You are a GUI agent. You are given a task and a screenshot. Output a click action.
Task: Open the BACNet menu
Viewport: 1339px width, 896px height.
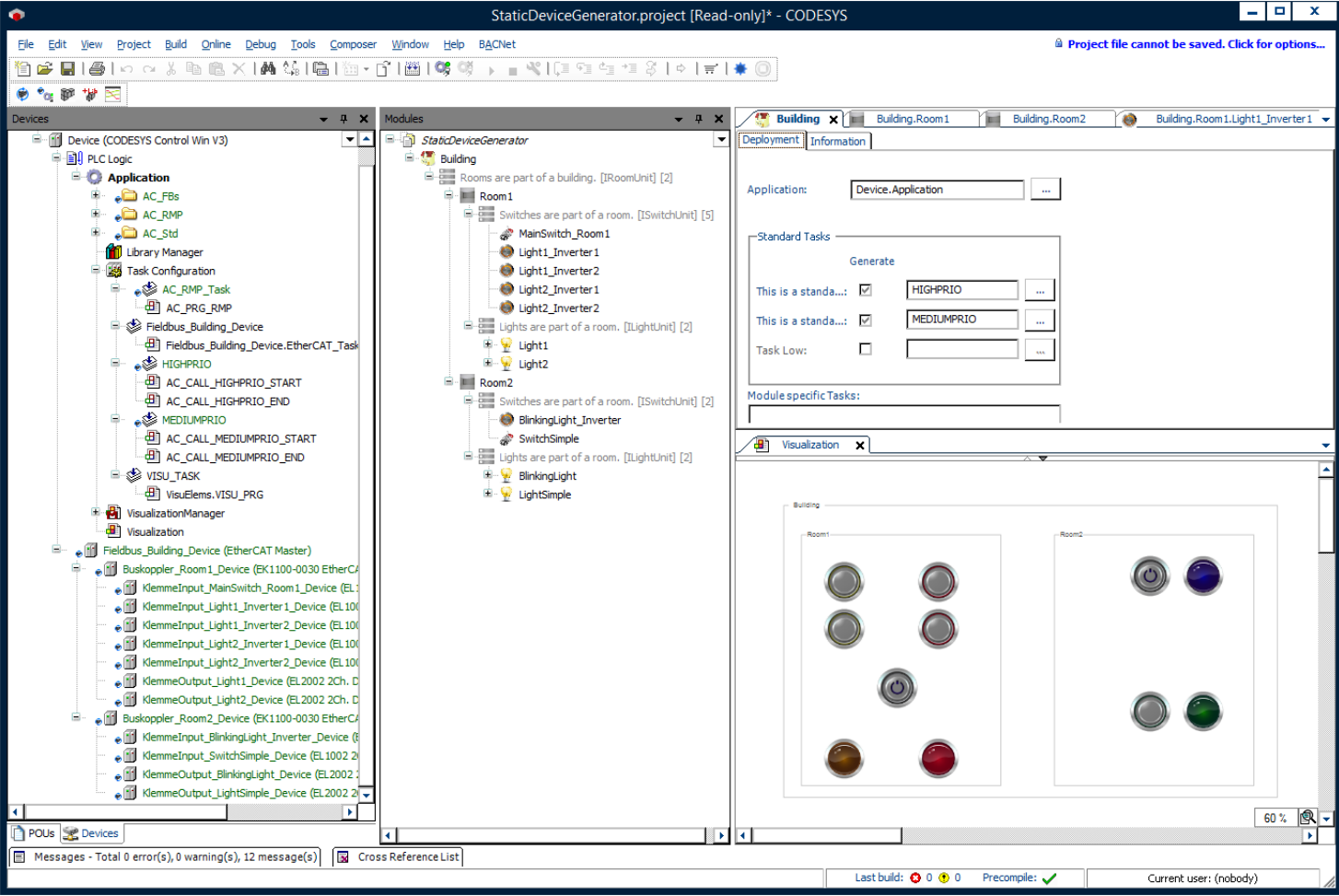(x=496, y=44)
